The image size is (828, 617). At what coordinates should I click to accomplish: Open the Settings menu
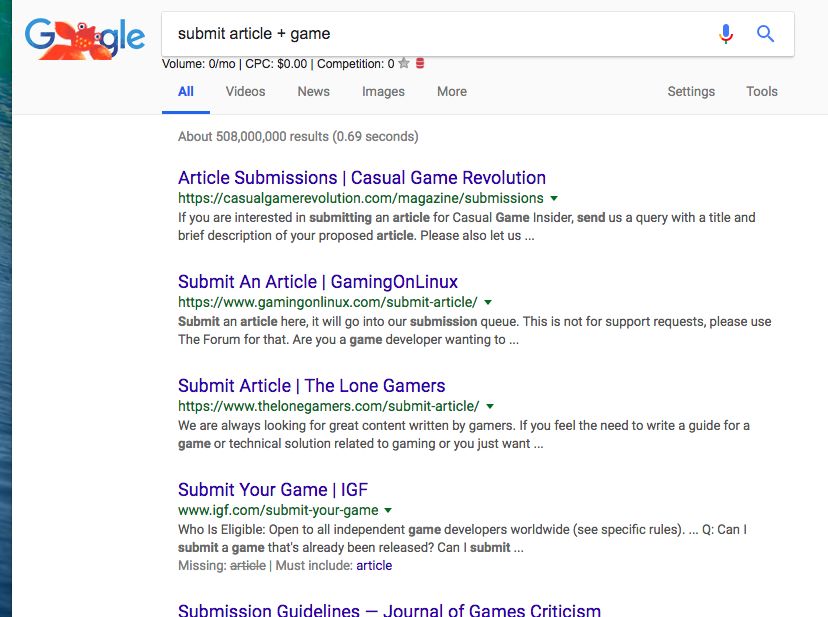point(691,92)
